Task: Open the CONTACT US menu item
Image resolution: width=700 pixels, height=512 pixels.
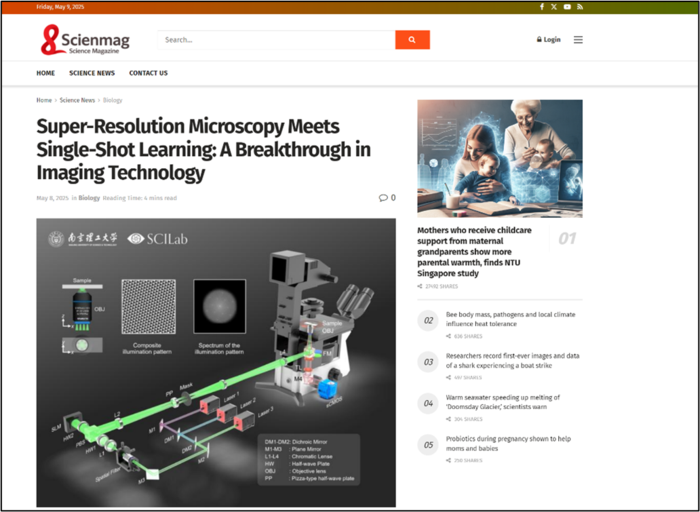Action: 148,73
